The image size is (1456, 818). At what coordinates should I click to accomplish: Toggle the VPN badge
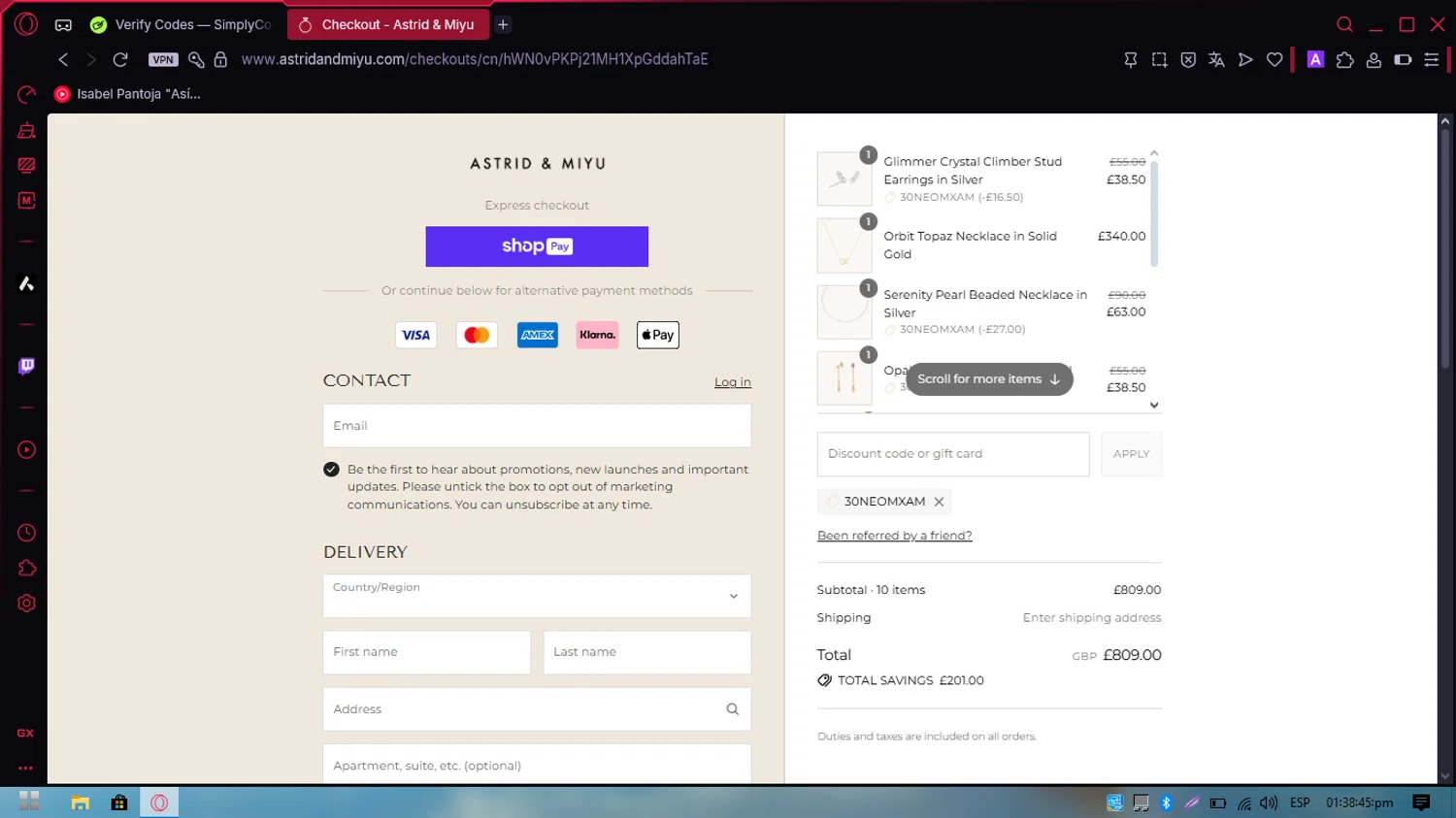click(163, 59)
